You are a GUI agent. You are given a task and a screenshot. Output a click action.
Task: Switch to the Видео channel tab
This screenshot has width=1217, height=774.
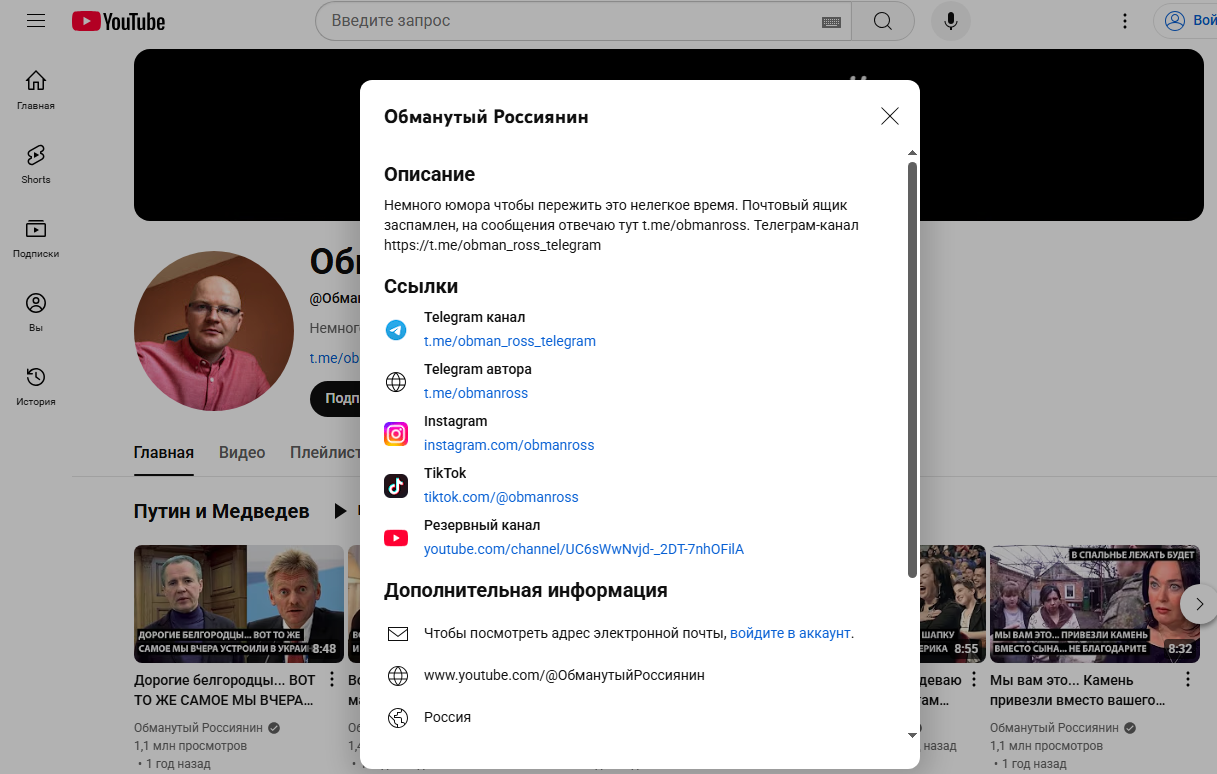pos(242,452)
